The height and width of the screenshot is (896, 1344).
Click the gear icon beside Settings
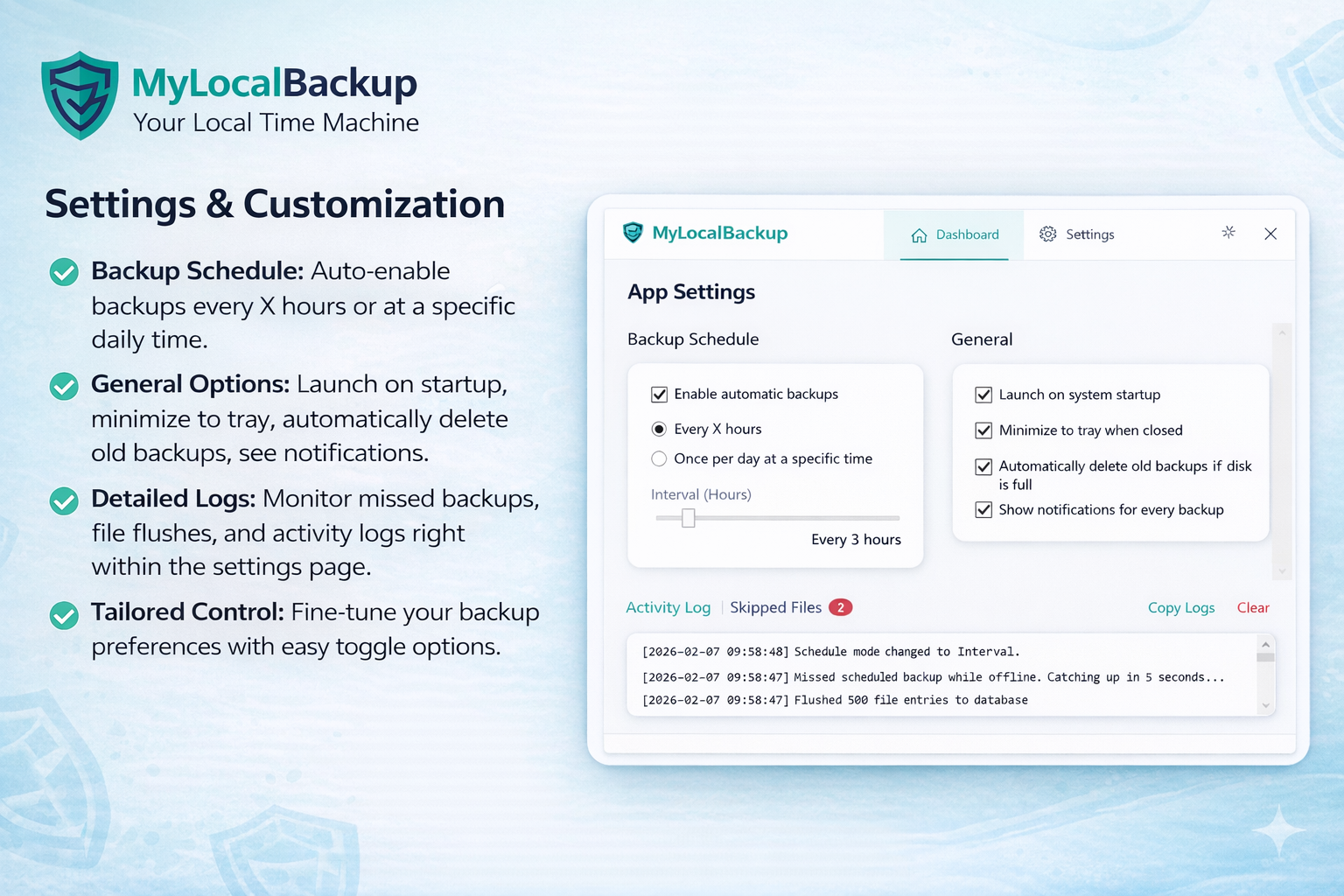click(1047, 234)
